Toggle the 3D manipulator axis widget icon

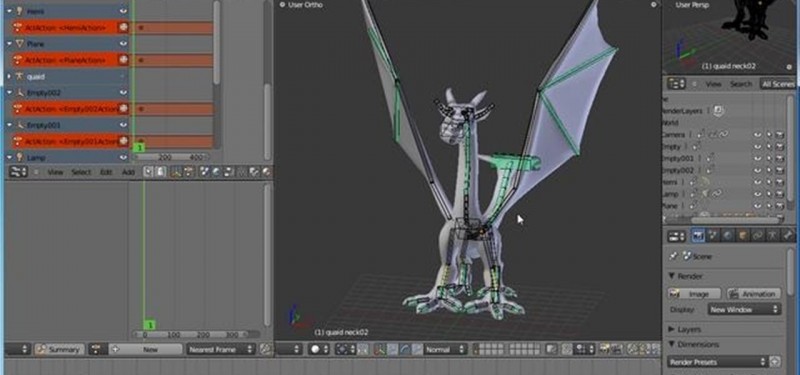pos(379,349)
